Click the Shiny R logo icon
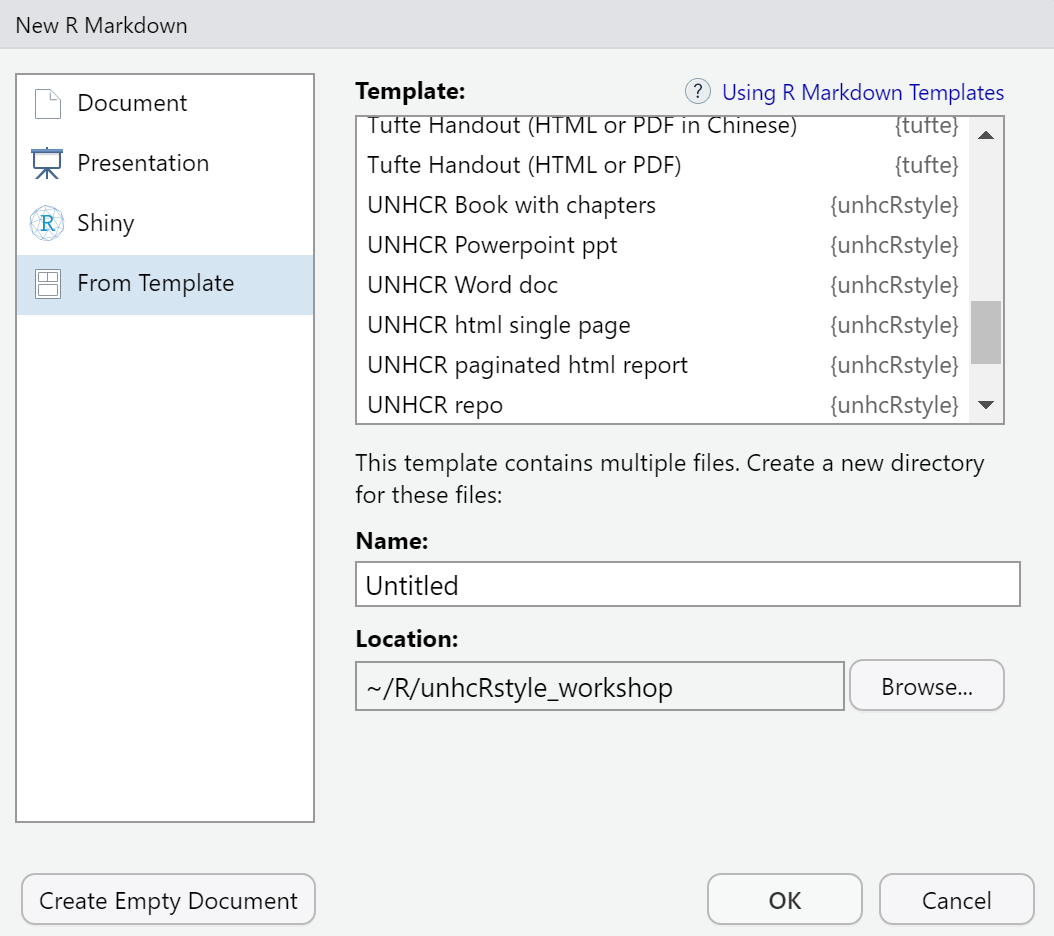1054x936 pixels. coord(47,223)
